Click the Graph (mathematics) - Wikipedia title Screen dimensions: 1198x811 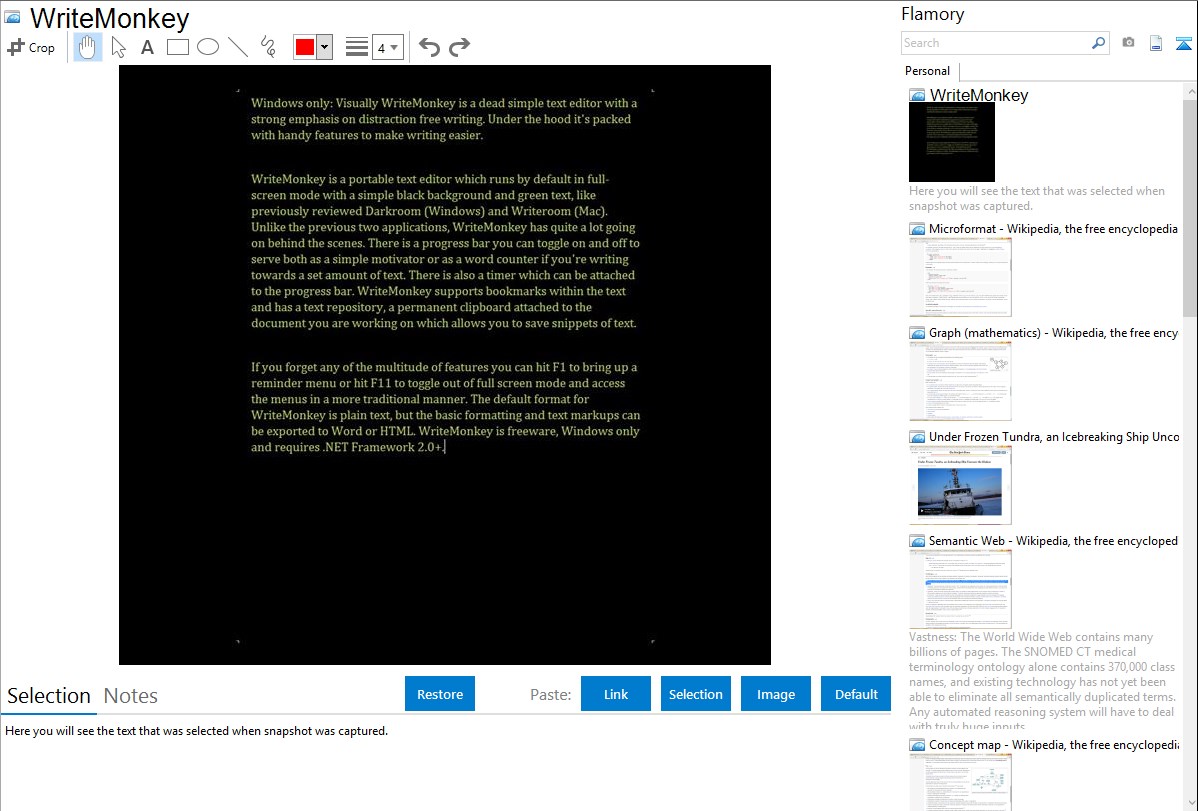(1053, 333)
